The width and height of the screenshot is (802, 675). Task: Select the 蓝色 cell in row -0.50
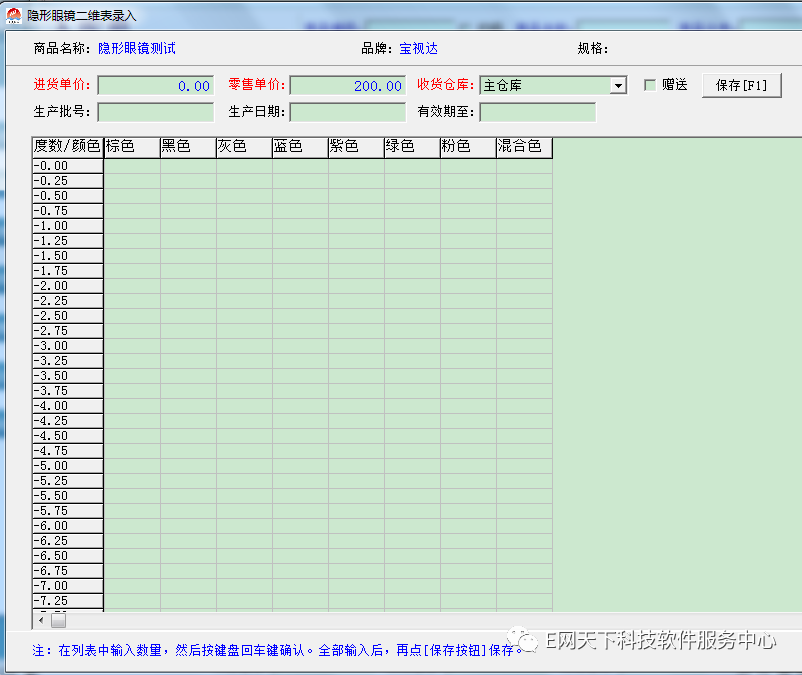[x=300, y=196]
